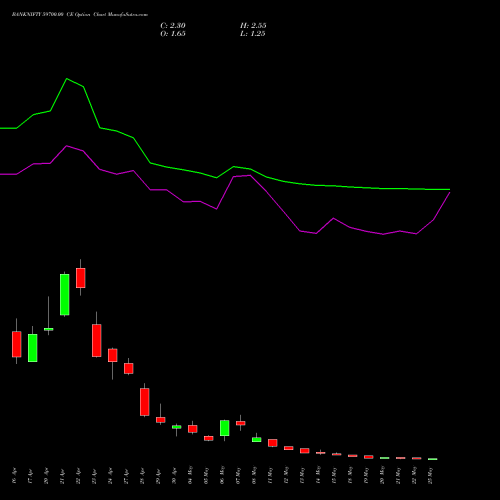Click the BANKNIFTY CE Option chart title
500x500 pixels.
click(x=80, y=15)
